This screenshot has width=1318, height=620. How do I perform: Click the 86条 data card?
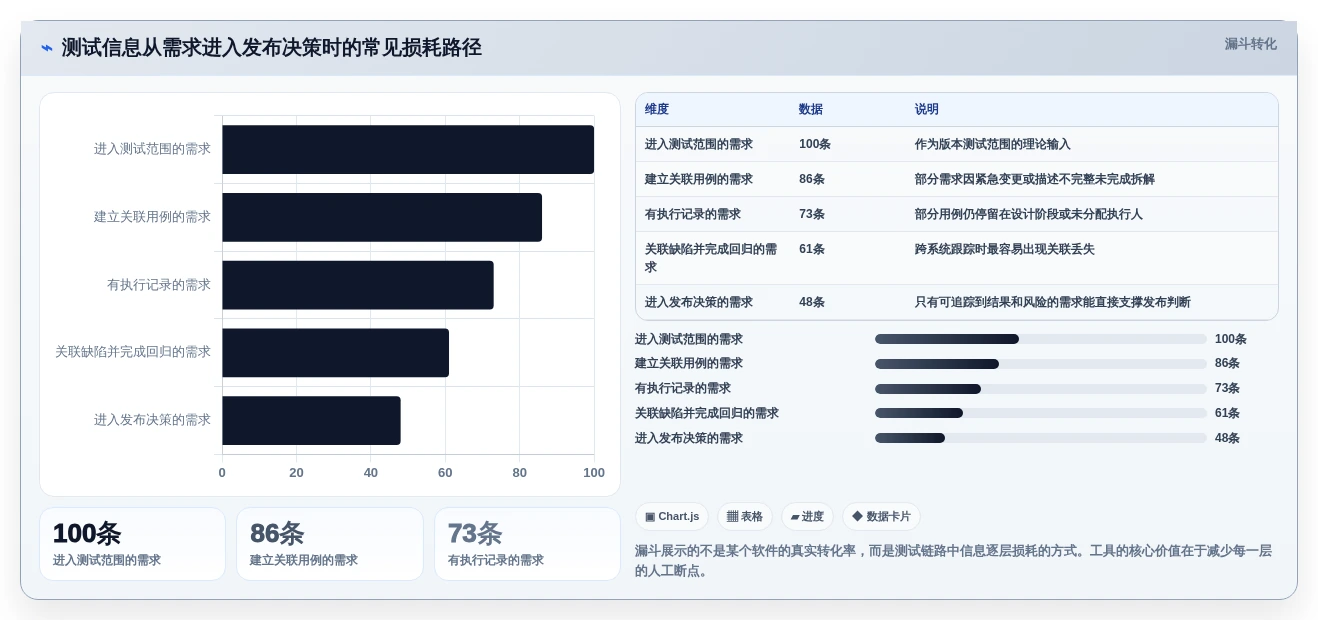click(330, 544)
